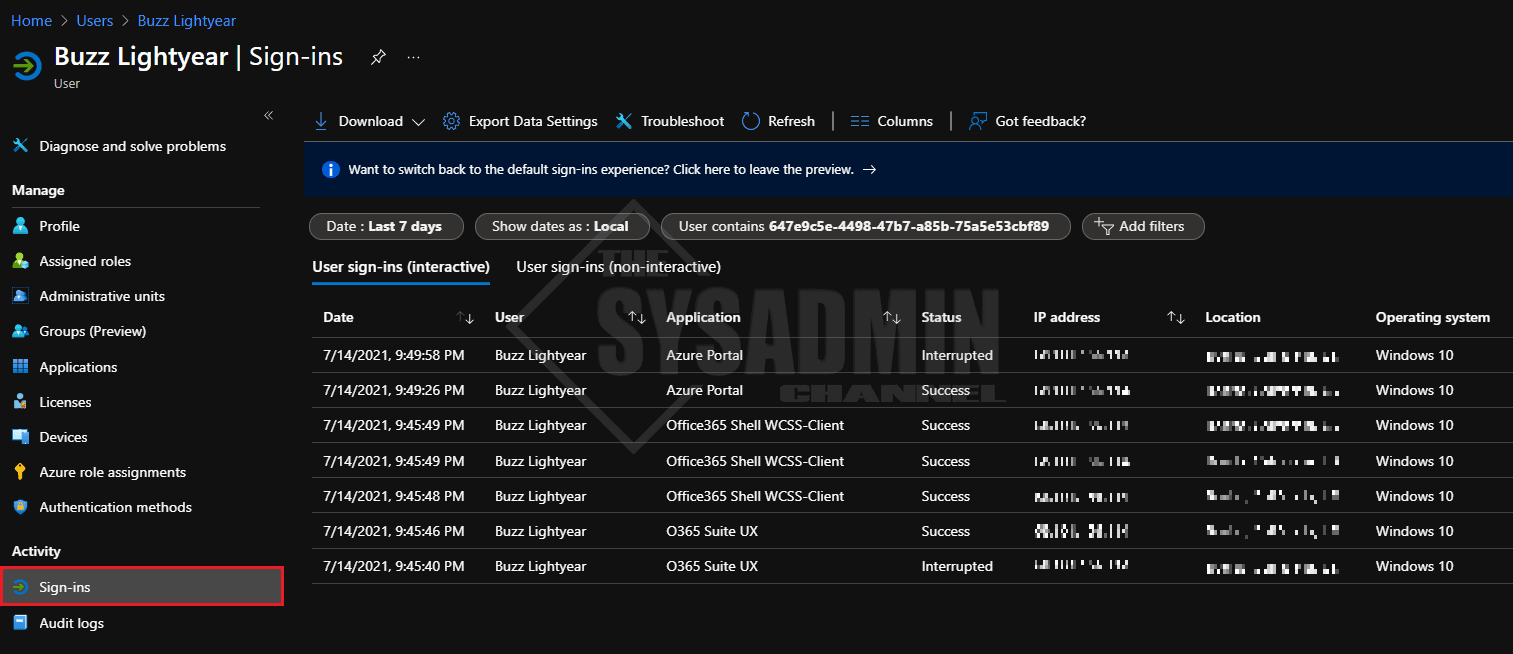Screen dimensions: 1513x654
Task: Switch to User sign-ins (interactive) tab
Action: coord(401,267)
